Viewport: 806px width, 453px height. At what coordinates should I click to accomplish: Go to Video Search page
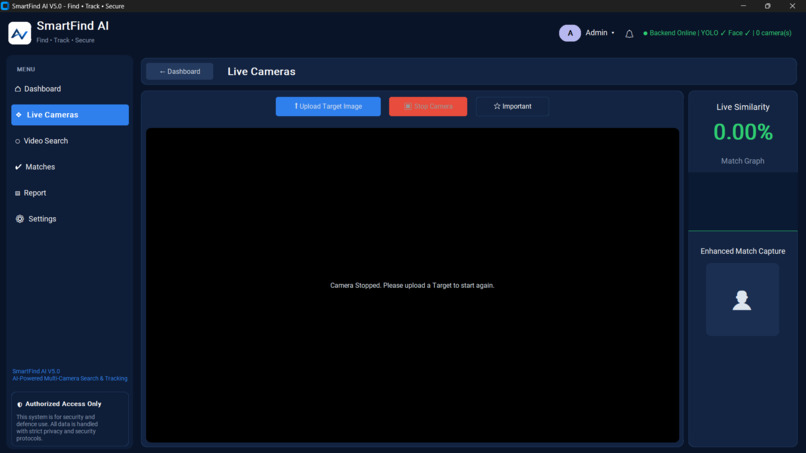pos(70,141)
